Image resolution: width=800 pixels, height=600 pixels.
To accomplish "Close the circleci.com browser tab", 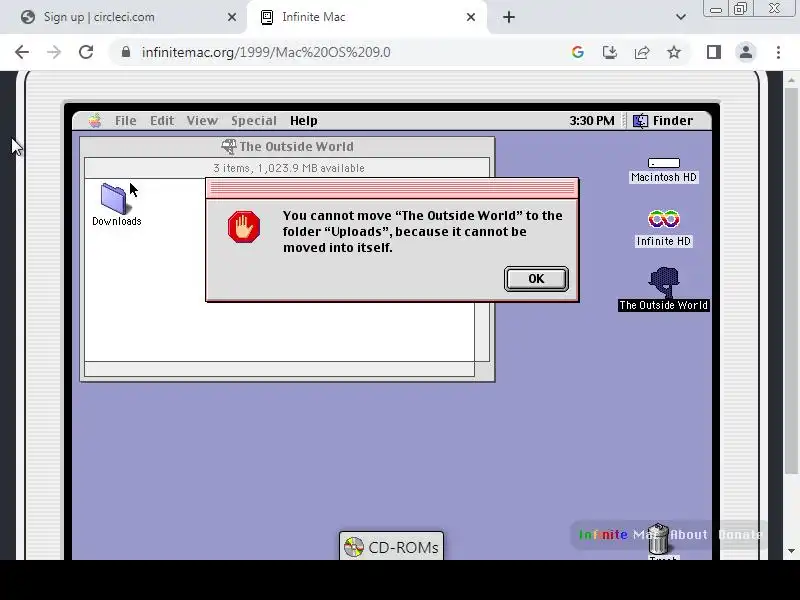I will coord(232,17).
